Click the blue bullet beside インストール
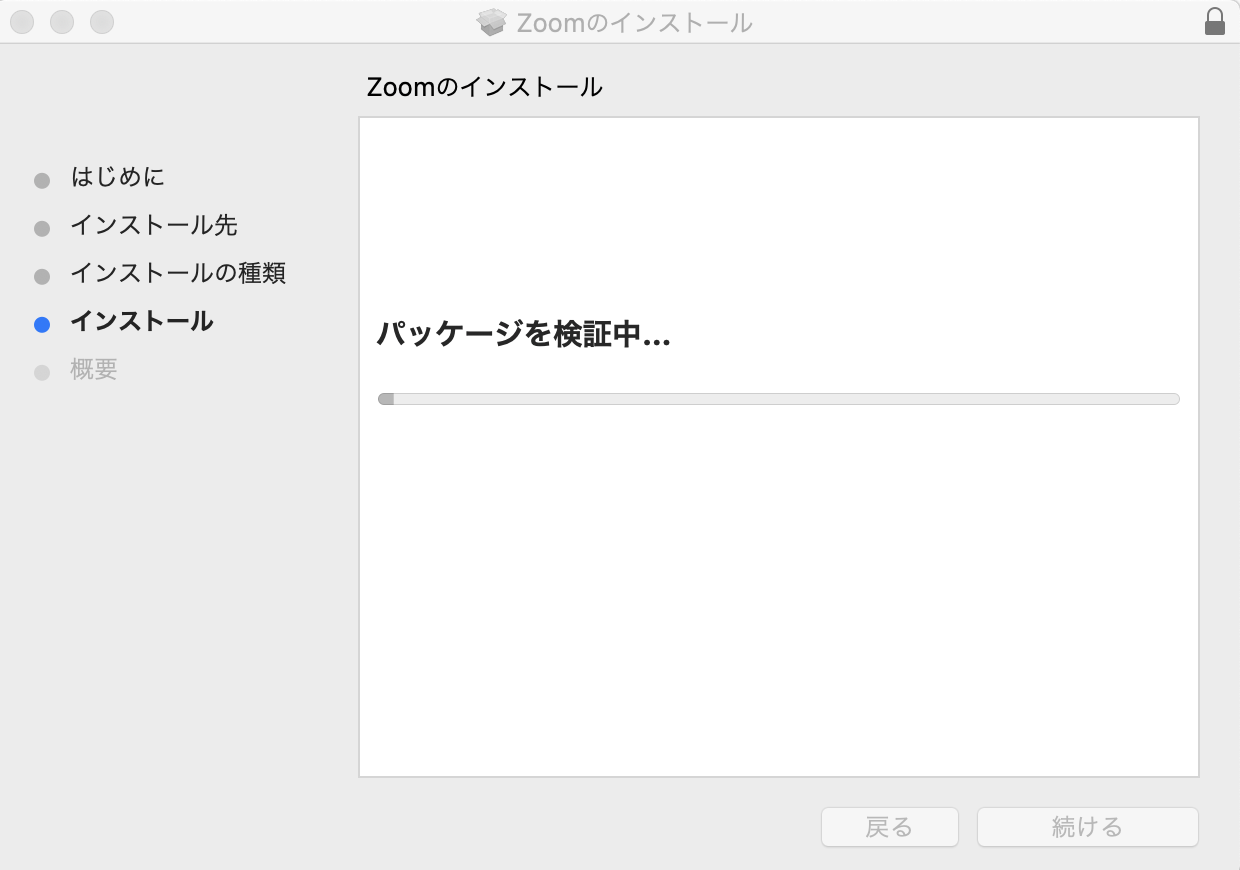The width and height of the screenshot is (1240, 870). (42, 325)
